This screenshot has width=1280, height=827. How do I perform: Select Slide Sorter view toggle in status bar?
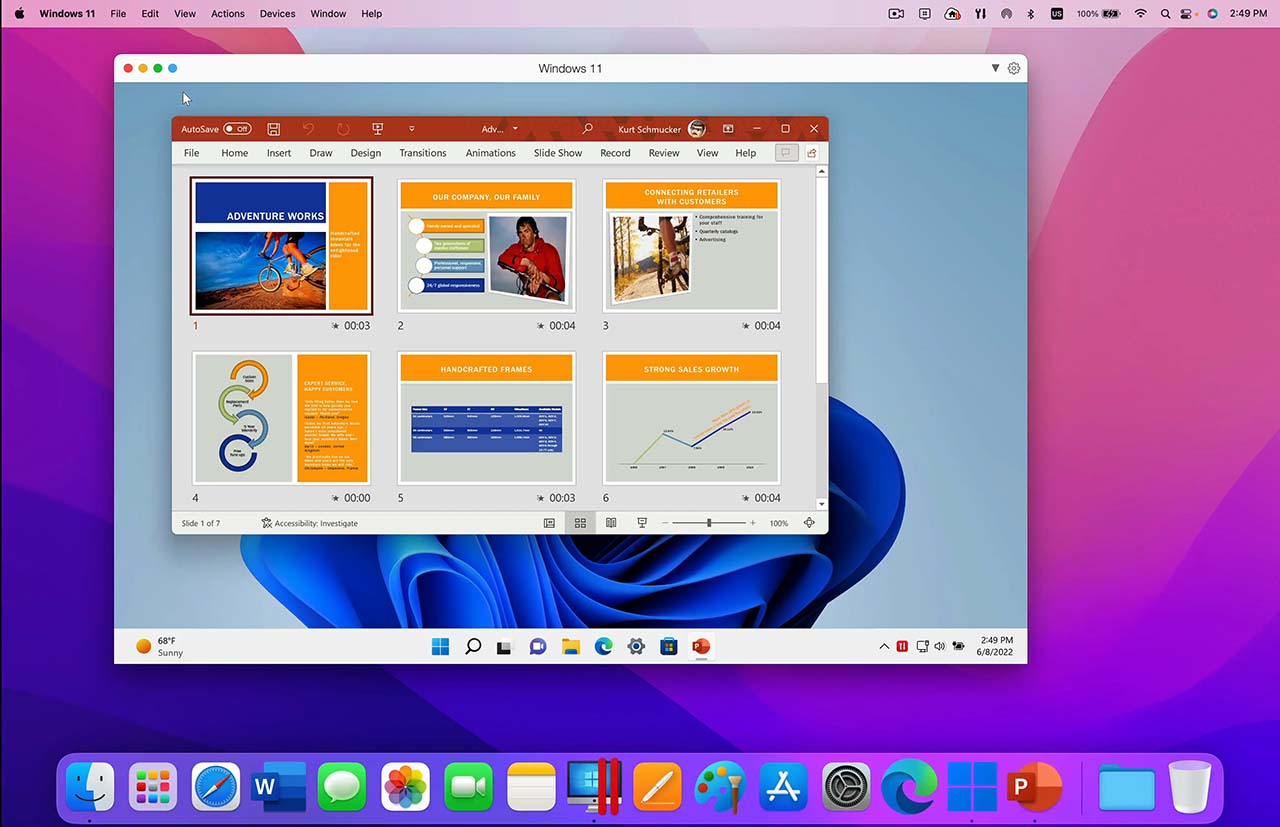tap(580, 522)
